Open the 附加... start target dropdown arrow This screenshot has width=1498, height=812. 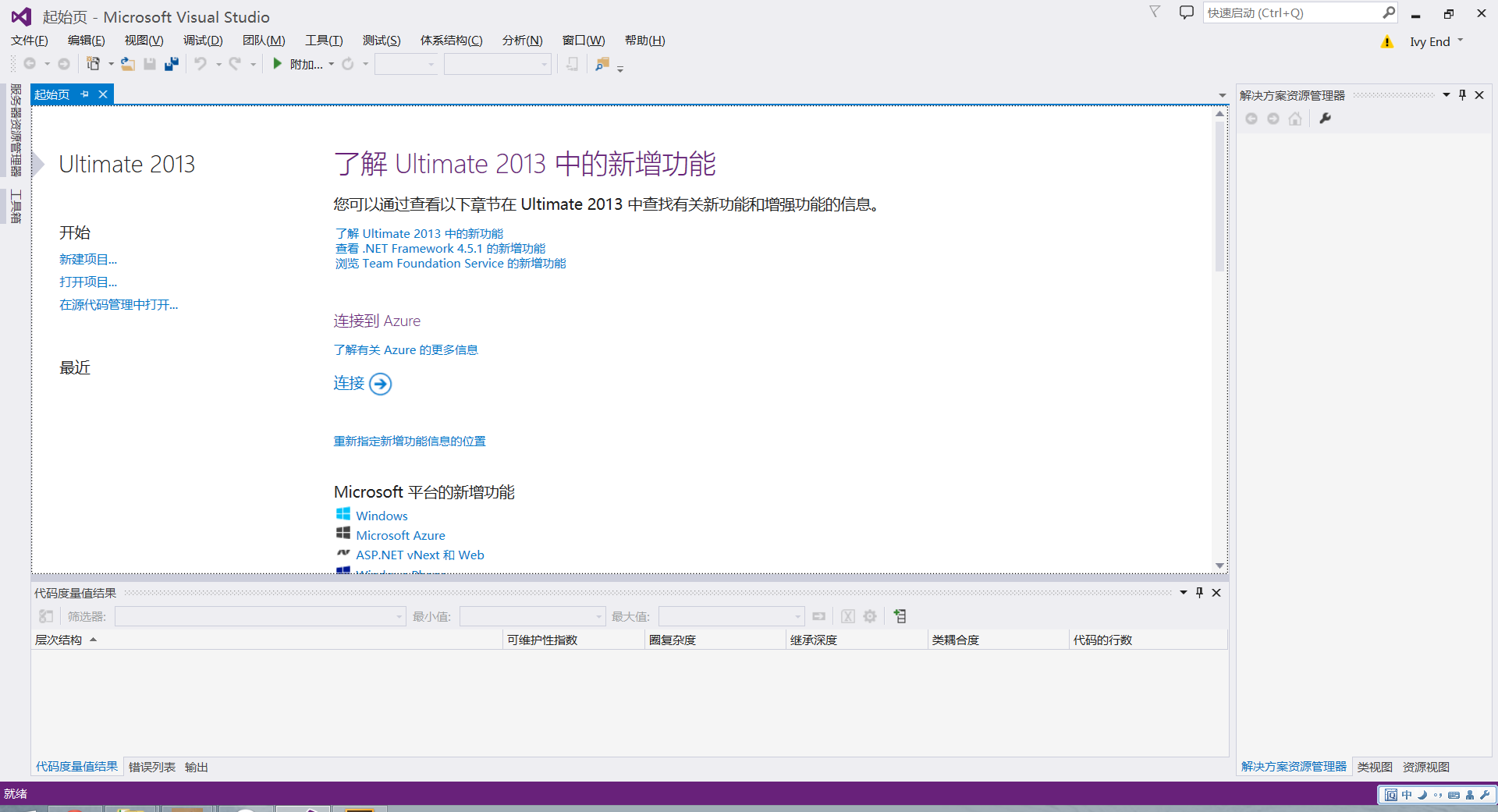point(332,64)
